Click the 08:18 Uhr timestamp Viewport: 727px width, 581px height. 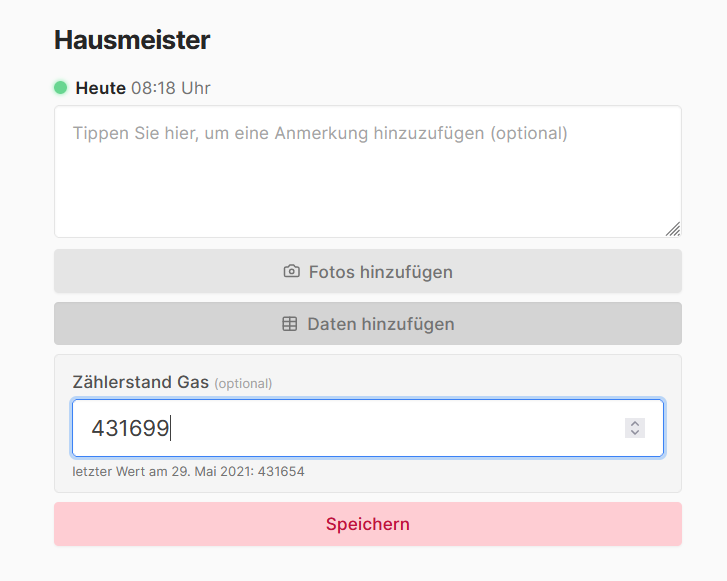pyautogui.click(x=170, y=88)
